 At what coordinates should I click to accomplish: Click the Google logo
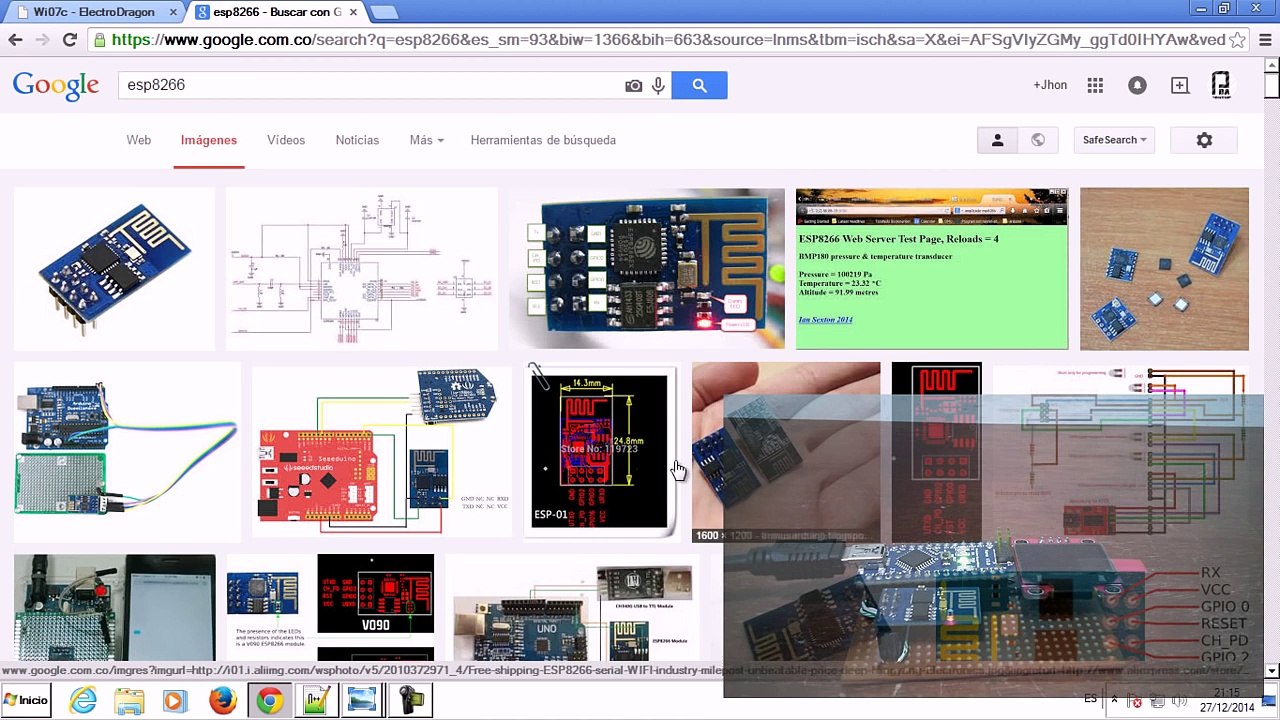(56, 86)
